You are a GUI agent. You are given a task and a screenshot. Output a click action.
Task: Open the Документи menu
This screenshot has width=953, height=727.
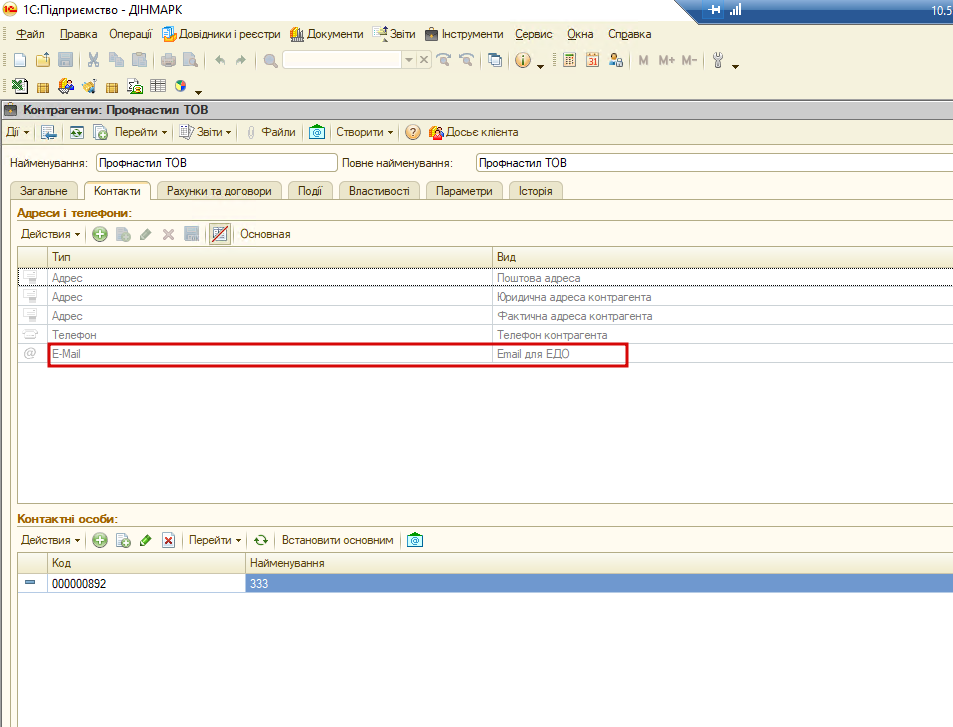tap(327, 34)
